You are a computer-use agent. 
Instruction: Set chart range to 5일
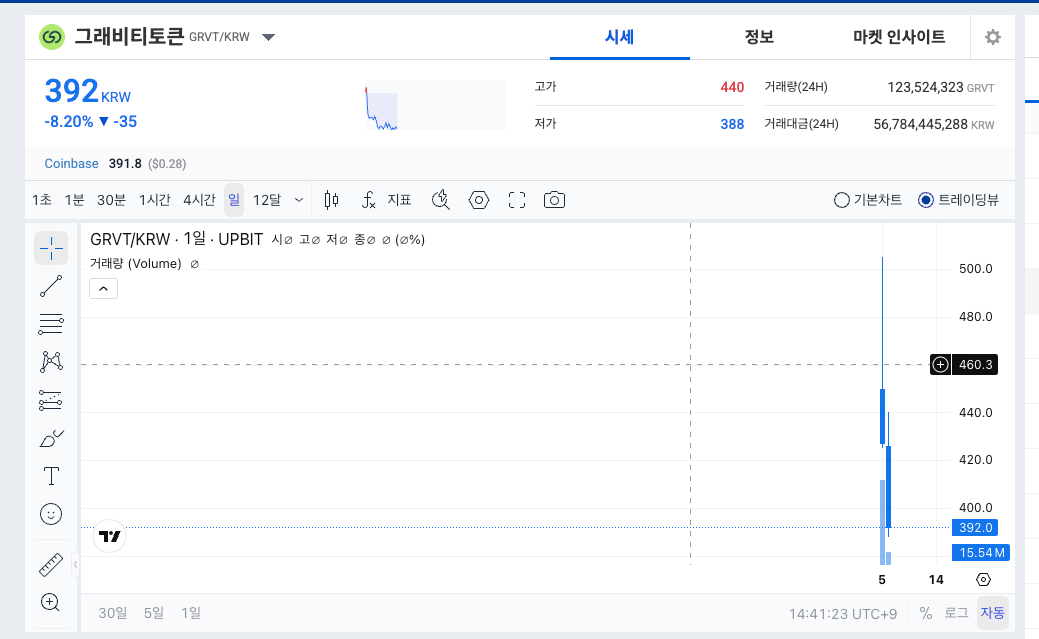click(x=154, y=613)
